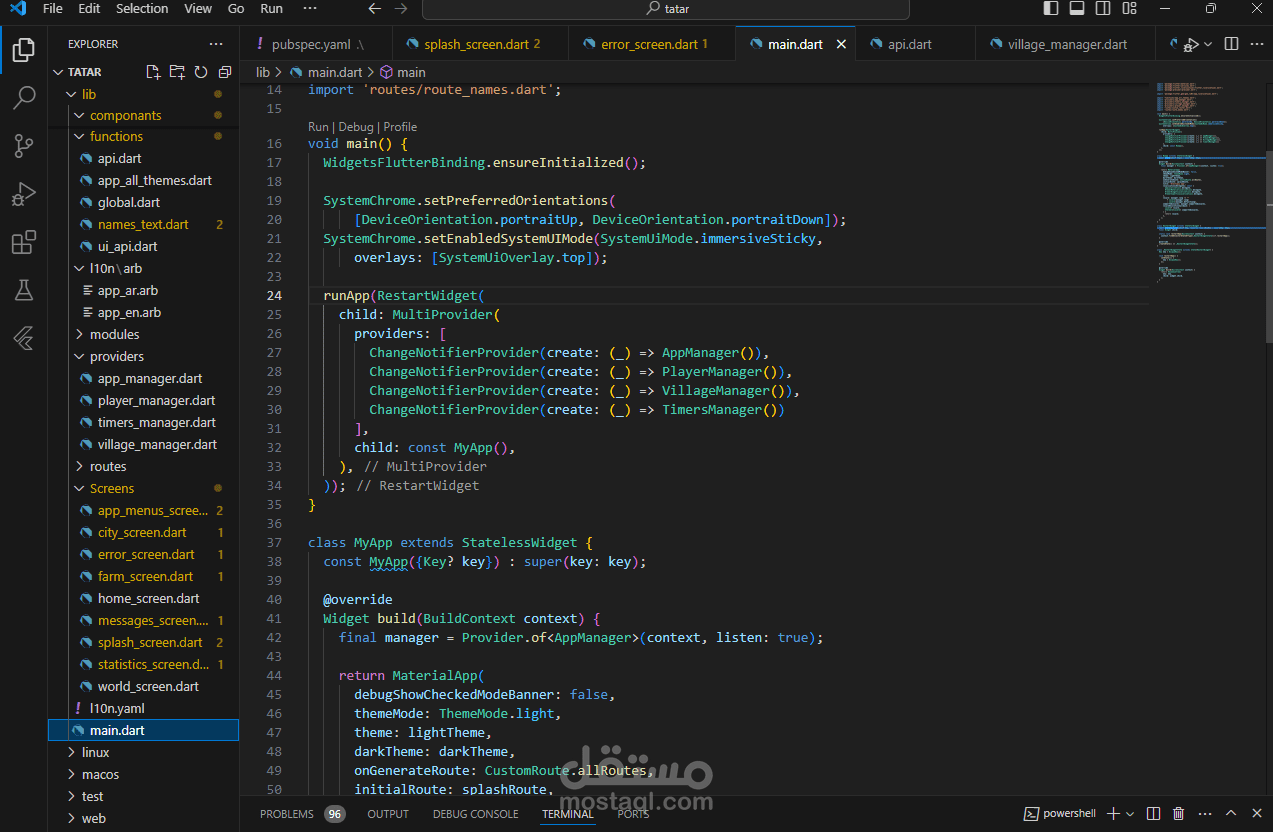This screenshot has width=1273, height=832.
Task: Open terminal panel more actions
Action: 1204,814
